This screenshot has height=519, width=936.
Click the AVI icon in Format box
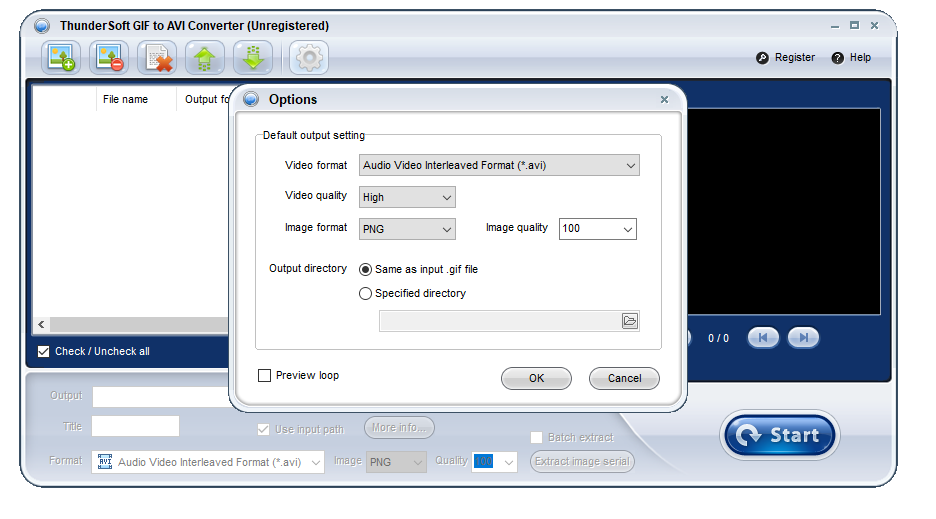click(x=105, y=462)
